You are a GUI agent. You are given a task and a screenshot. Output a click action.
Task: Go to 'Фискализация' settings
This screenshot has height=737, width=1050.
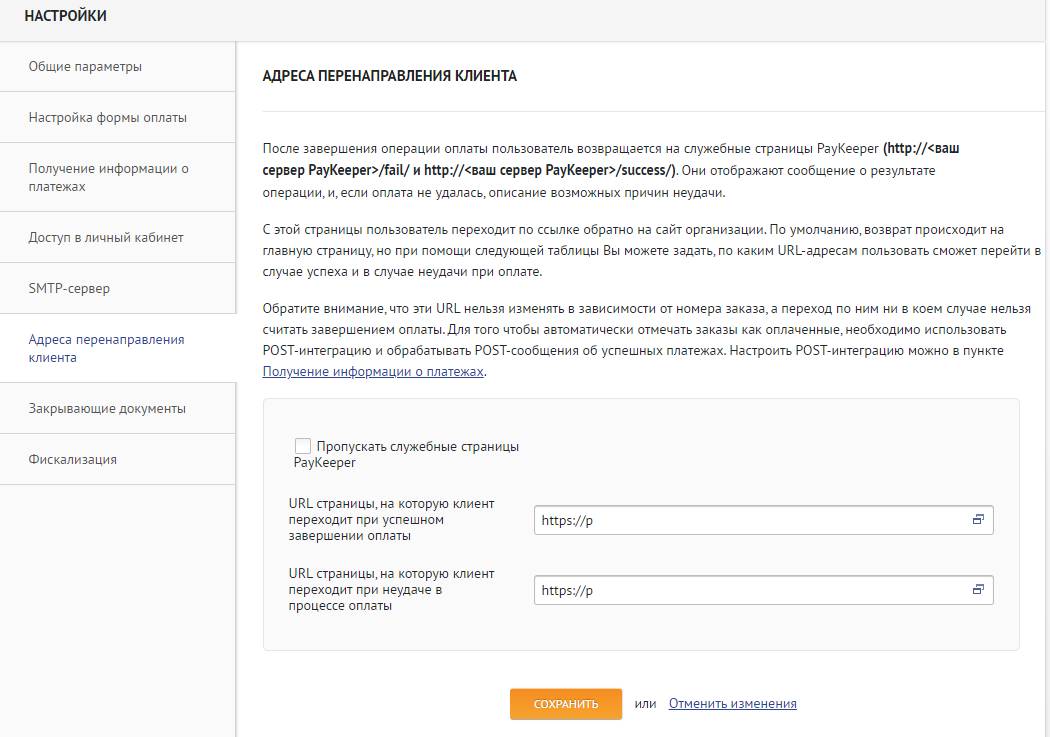tap(72, 460)
